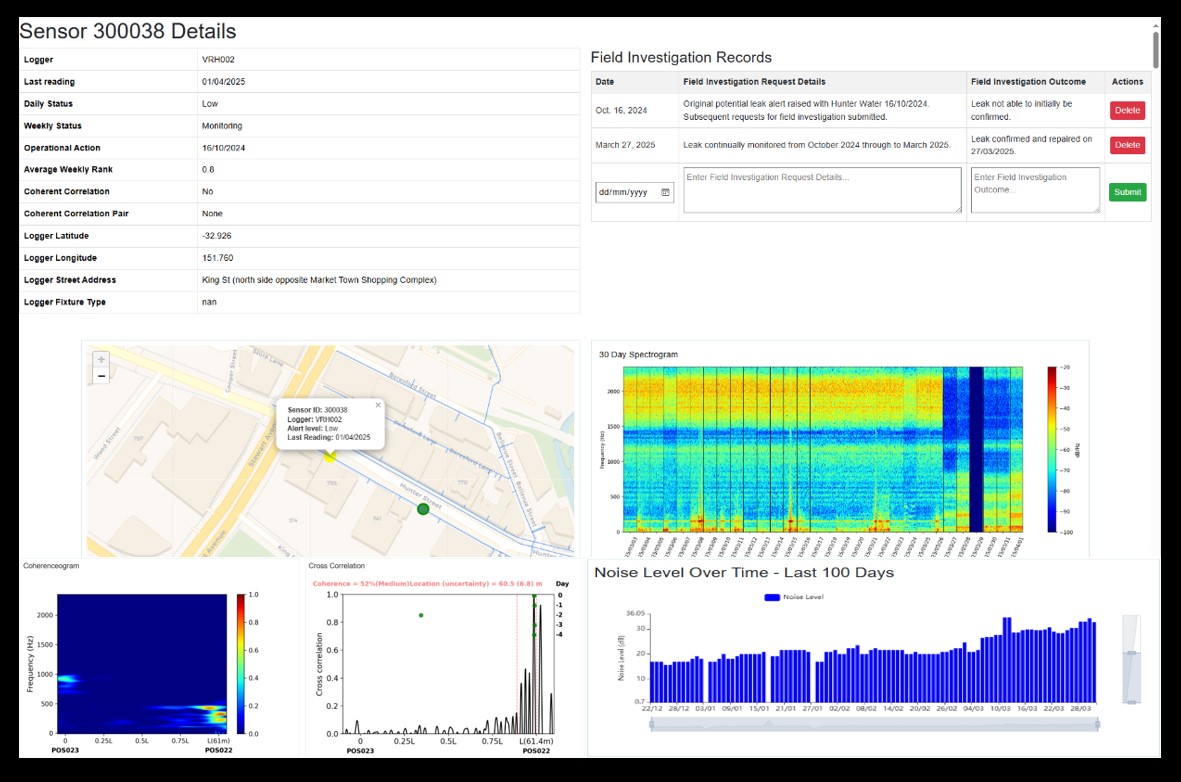
Task: Click the vertical range slider beside noise chart
Action: 1130,677
